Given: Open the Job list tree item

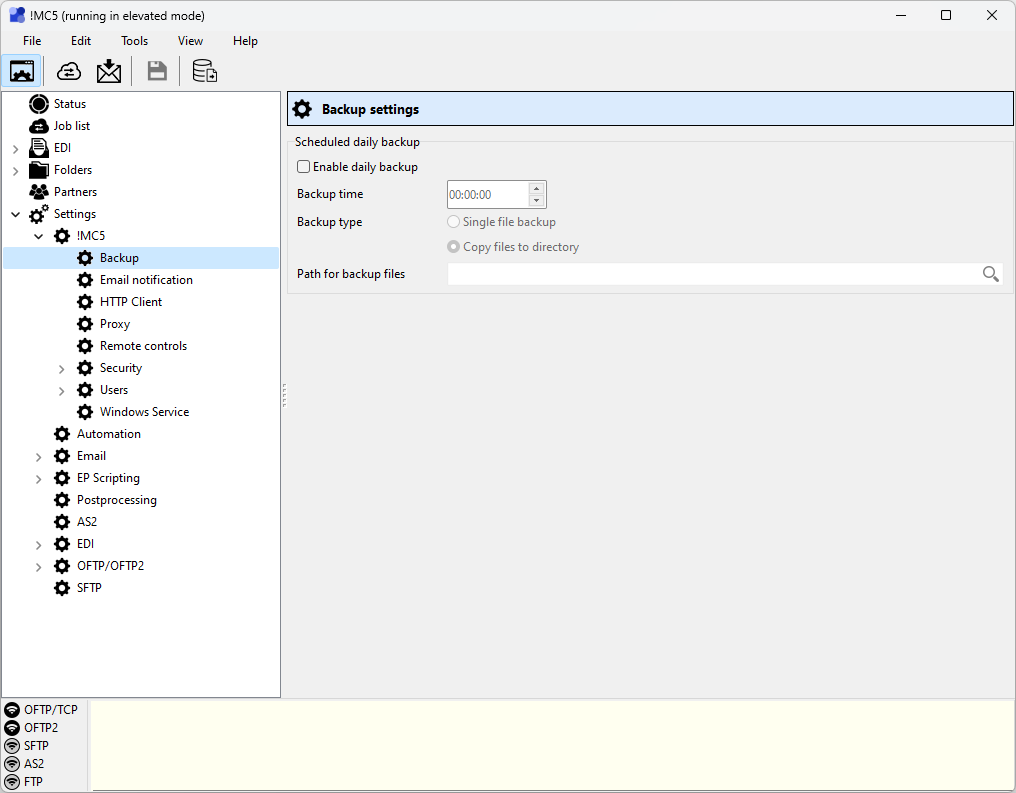Looking at the screenshot, I should [72, 126].
